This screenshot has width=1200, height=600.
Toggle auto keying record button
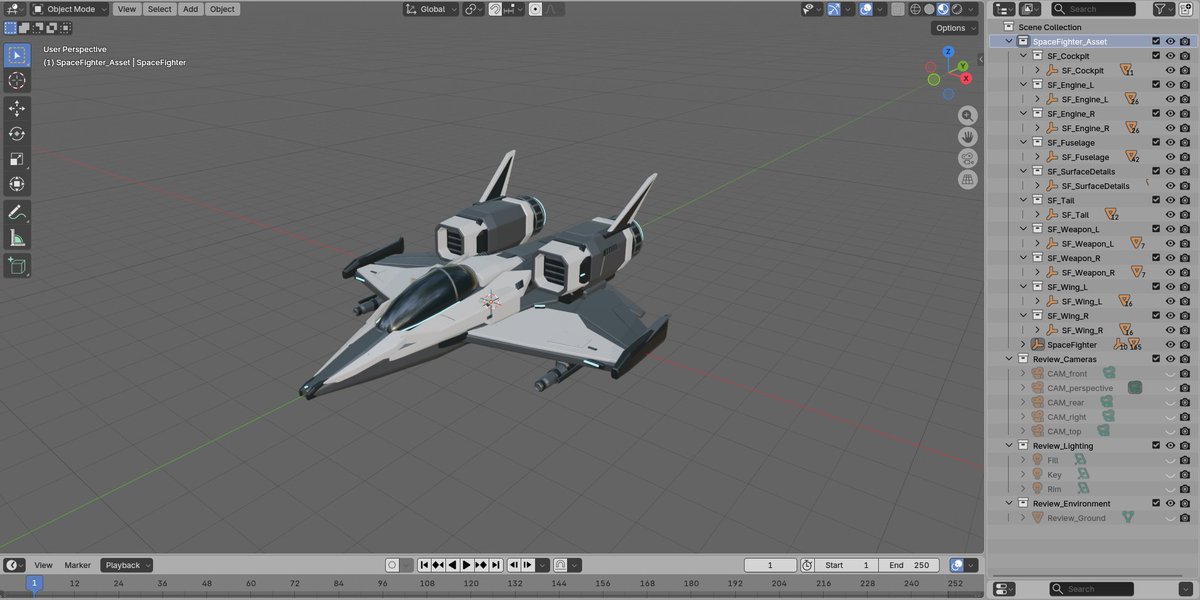pyautogui.click(x=393, y=565)
